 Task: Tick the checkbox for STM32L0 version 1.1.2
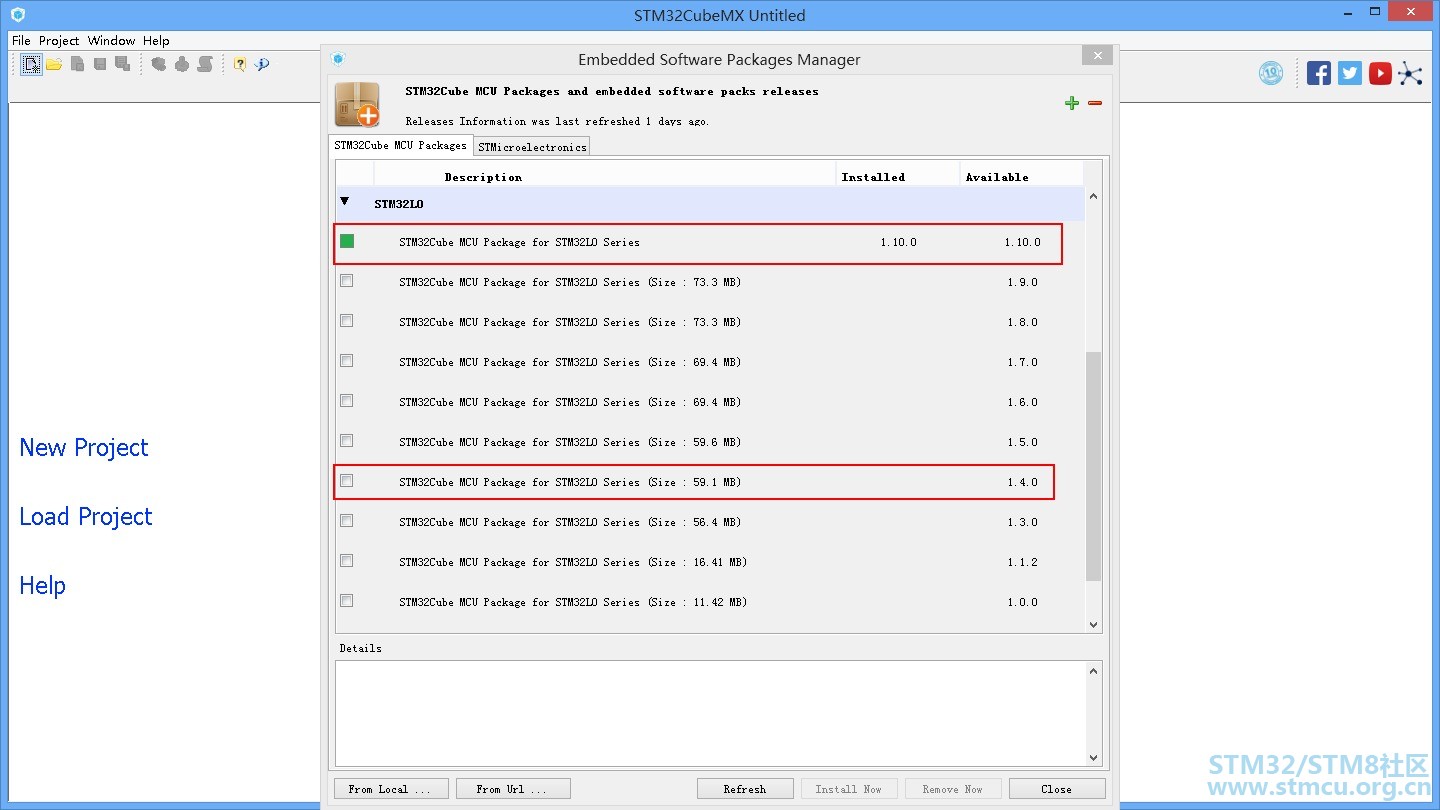[347, 561]
